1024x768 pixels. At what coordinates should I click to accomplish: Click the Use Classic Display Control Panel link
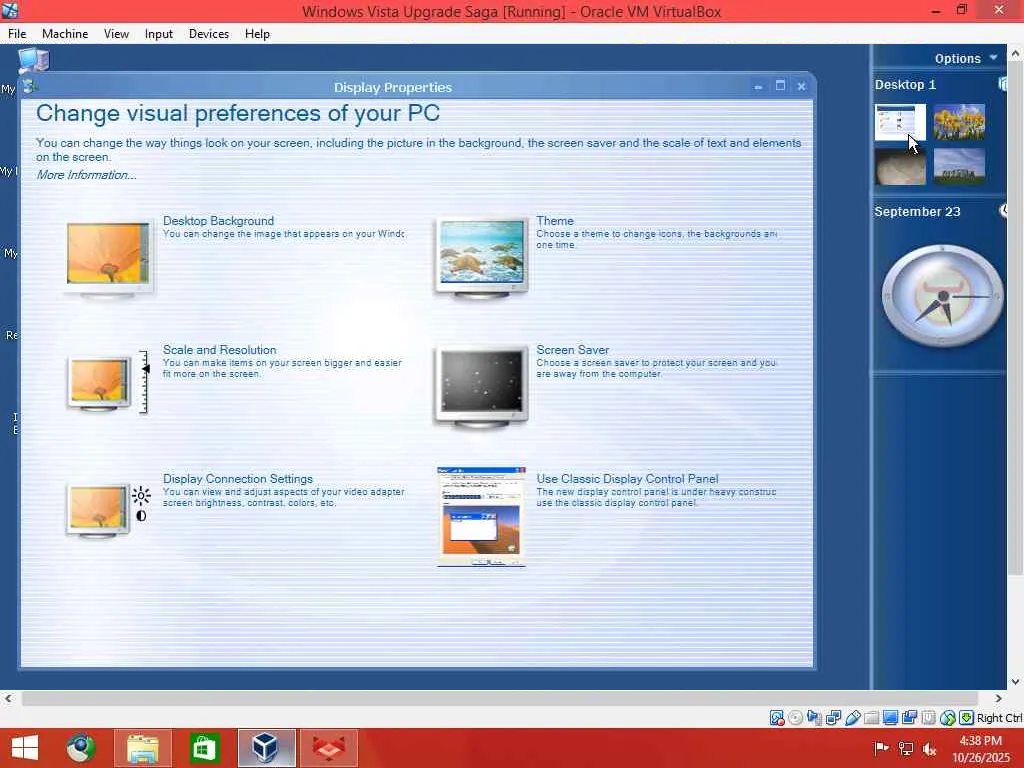click(627, 479)
